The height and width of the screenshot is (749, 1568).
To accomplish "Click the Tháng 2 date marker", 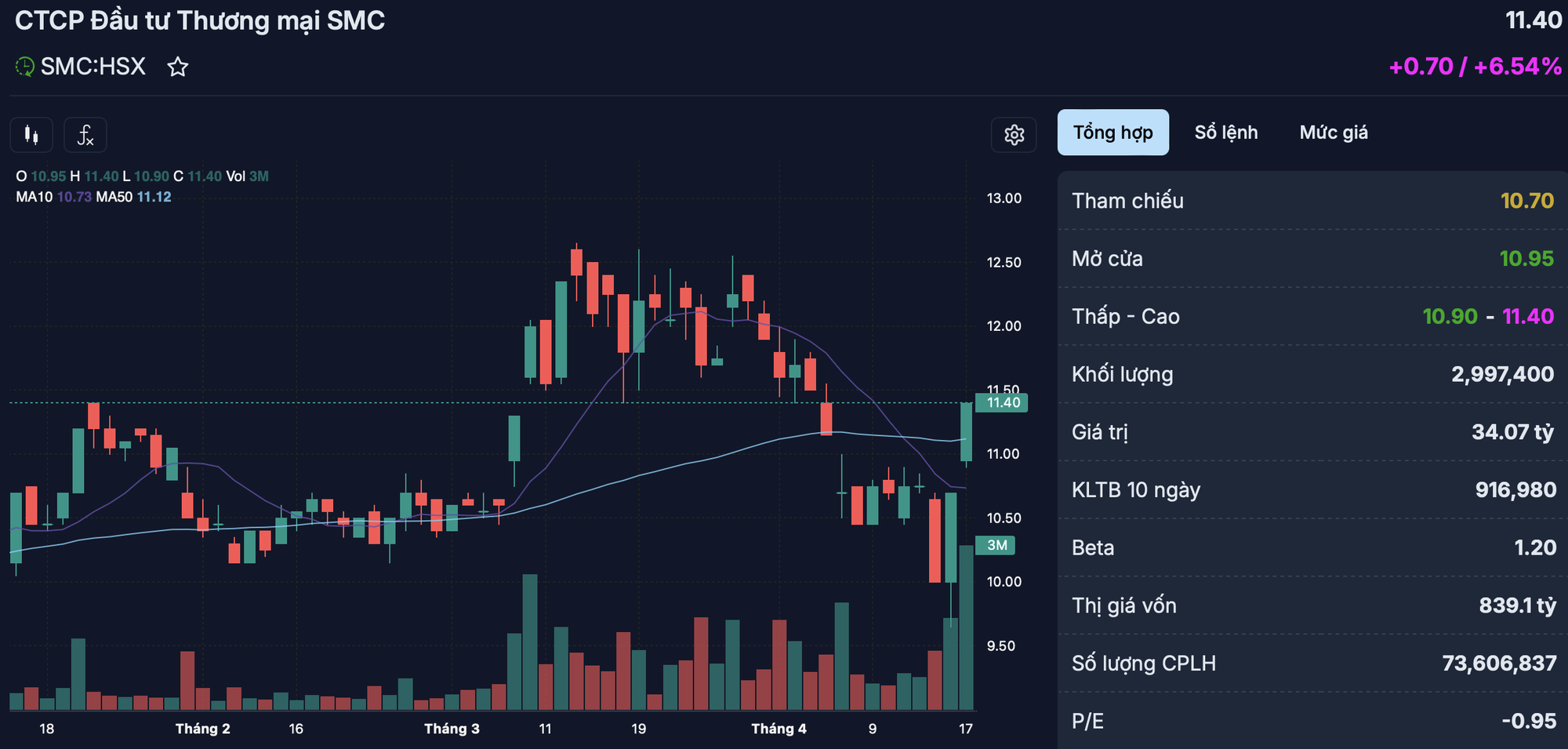I will tap(202, 729).
